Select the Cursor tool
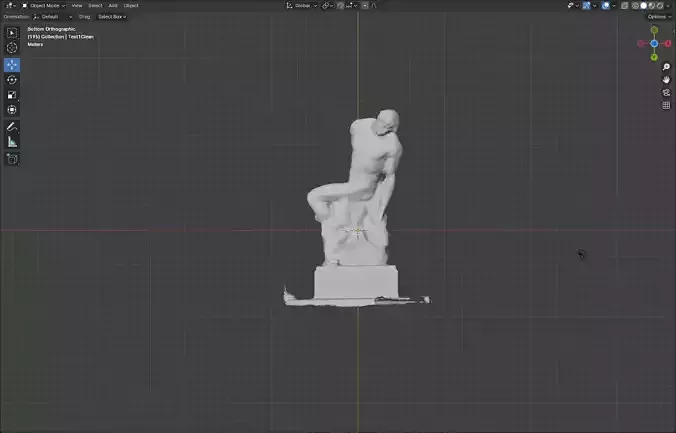The width and height of the screenshot is (676, 433). [x=12, y=47]
